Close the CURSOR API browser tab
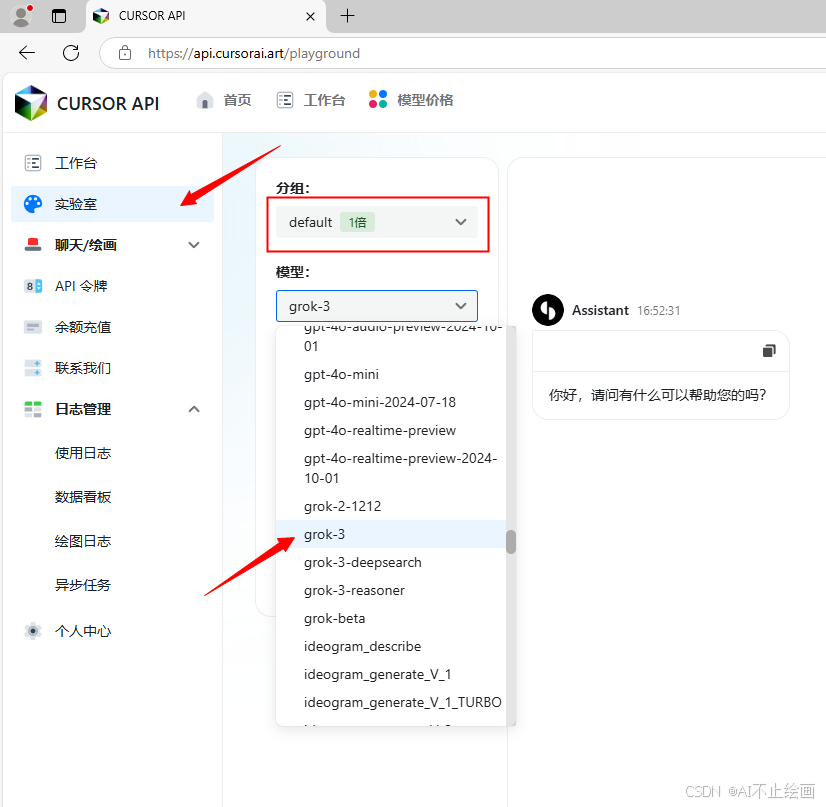The height and width of the screenshot is (807, 826). (310, 16)
